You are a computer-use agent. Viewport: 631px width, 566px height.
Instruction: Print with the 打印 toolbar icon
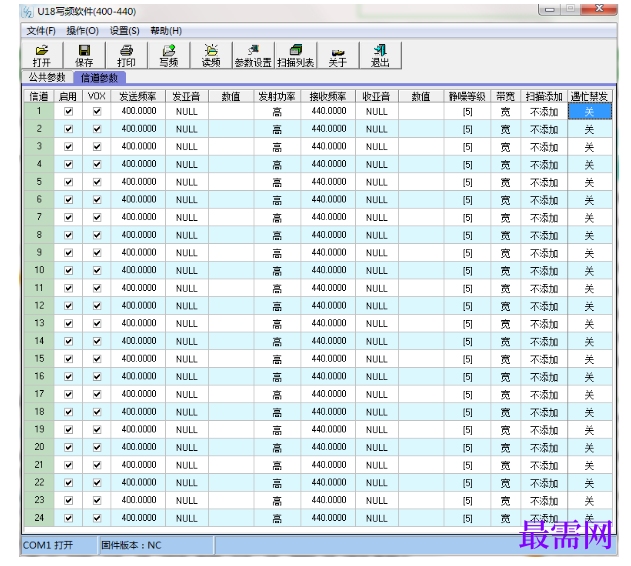pyautogui.click(x=126, y=56)
